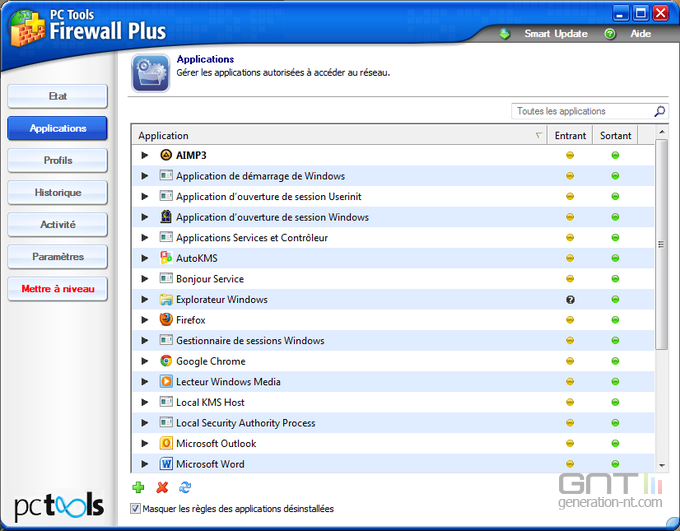Toggle Microsoft Outlook incoming status indicator
The height and width of the screenshot is (531, 680).
570,443
